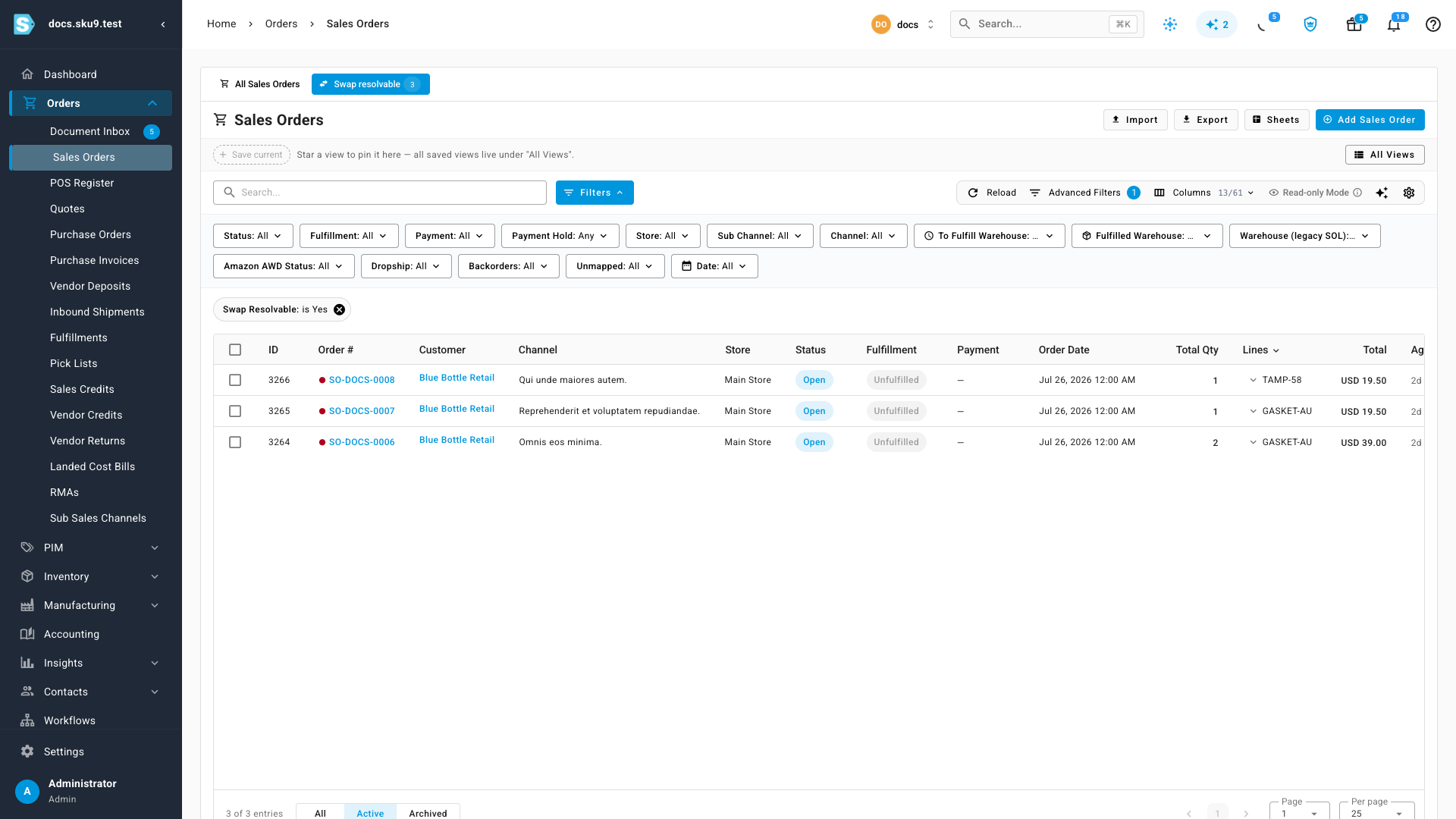Open the Store: All dropdown
The width and height of the screenshot is (1456, 819).
(x=663, y=236)
